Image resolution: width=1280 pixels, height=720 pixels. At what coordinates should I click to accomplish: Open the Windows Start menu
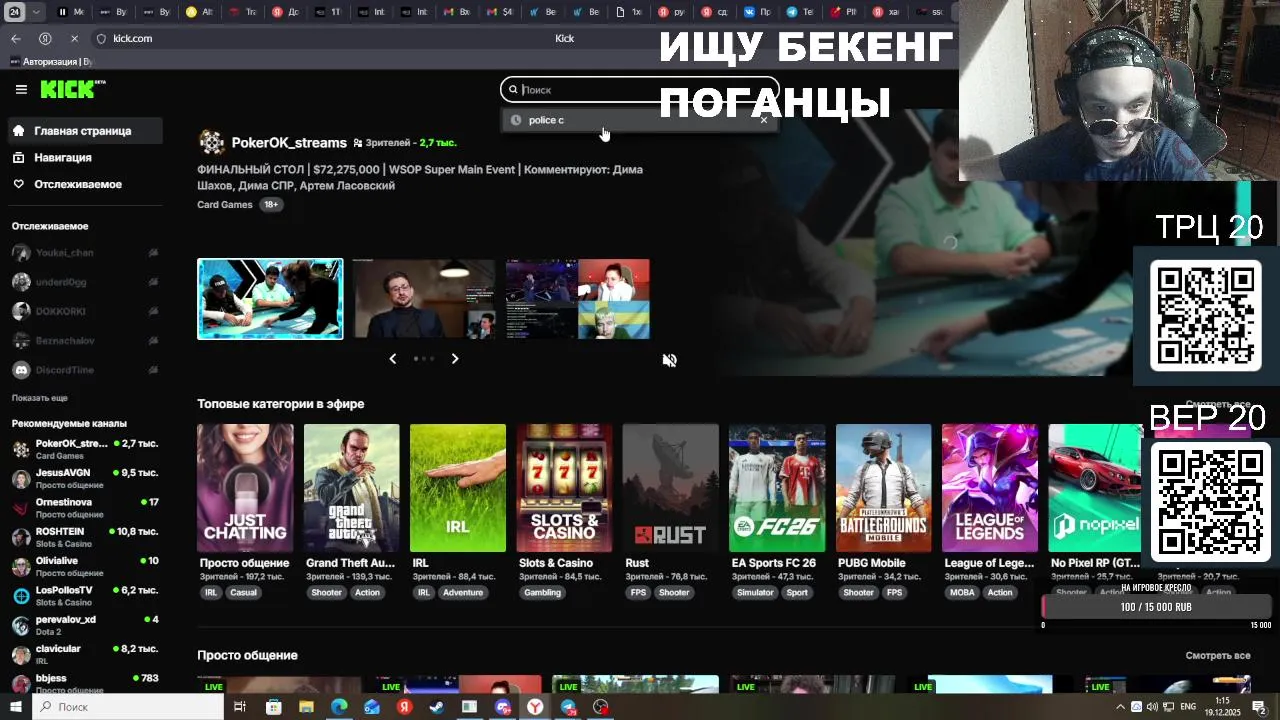tap(15, 707)
